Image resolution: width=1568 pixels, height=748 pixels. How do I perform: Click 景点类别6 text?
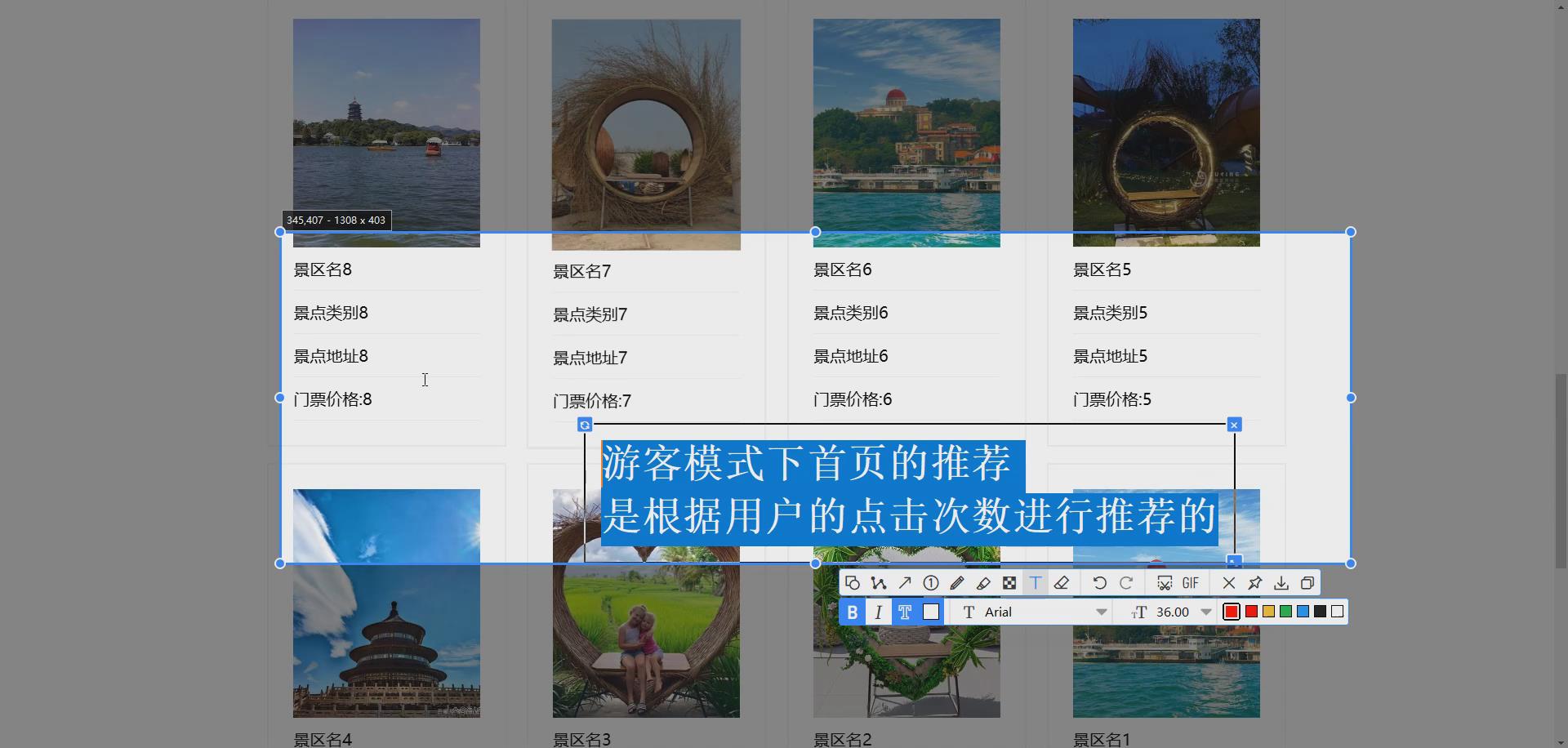pyautogui.click(x=851, y=313)
